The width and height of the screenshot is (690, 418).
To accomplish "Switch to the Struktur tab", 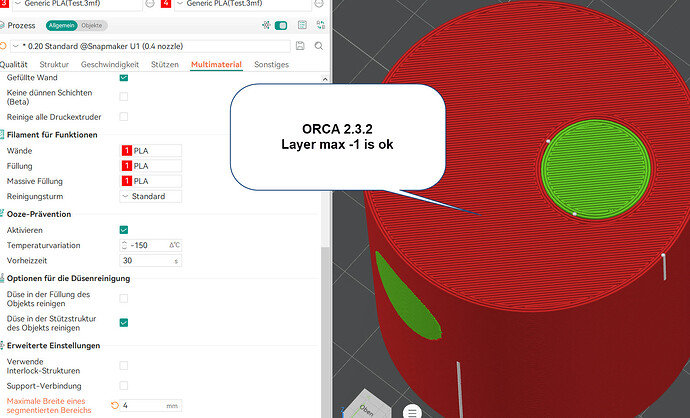I will click(54, 64).
